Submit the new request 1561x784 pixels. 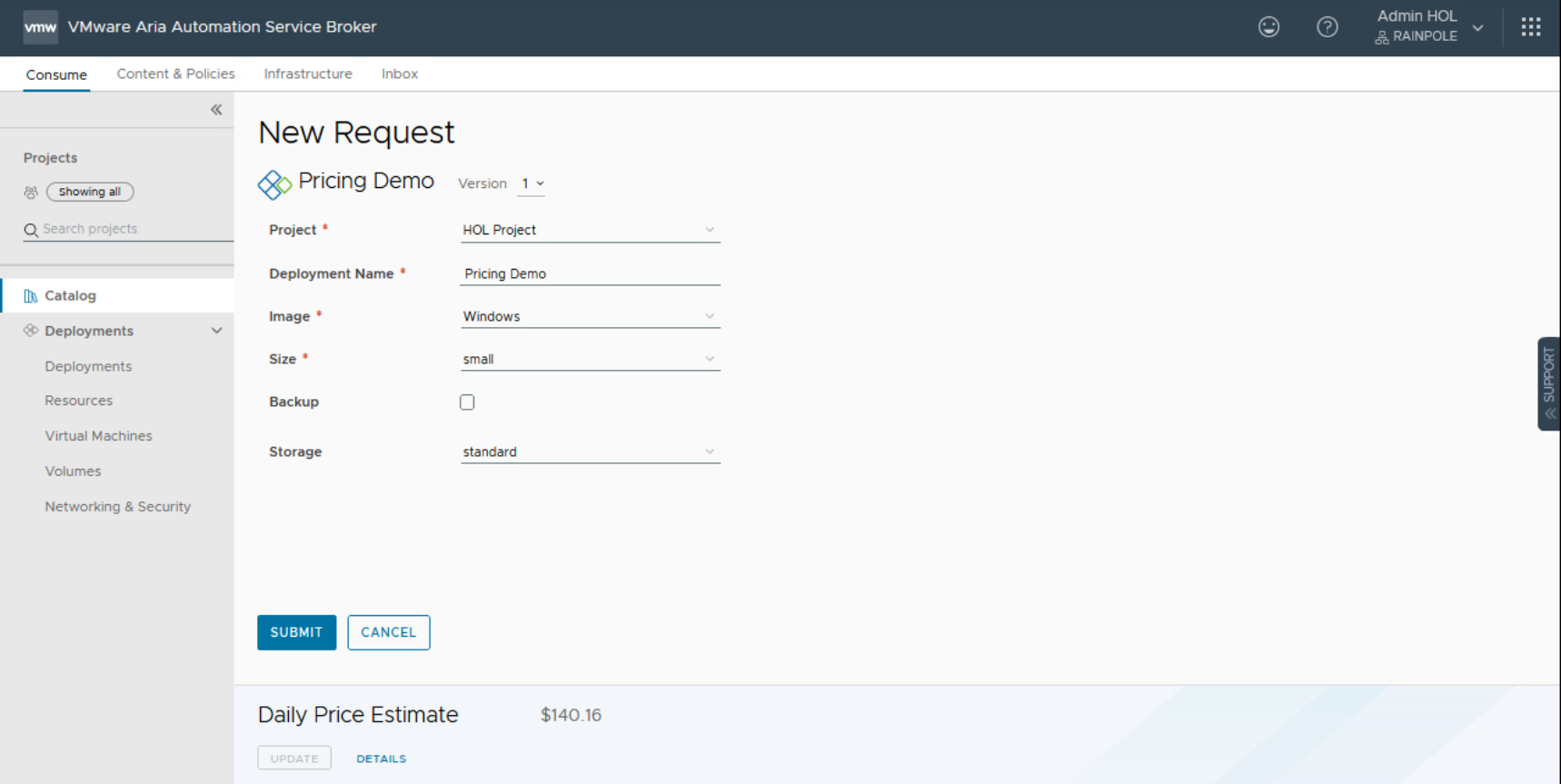click(296, 632)
